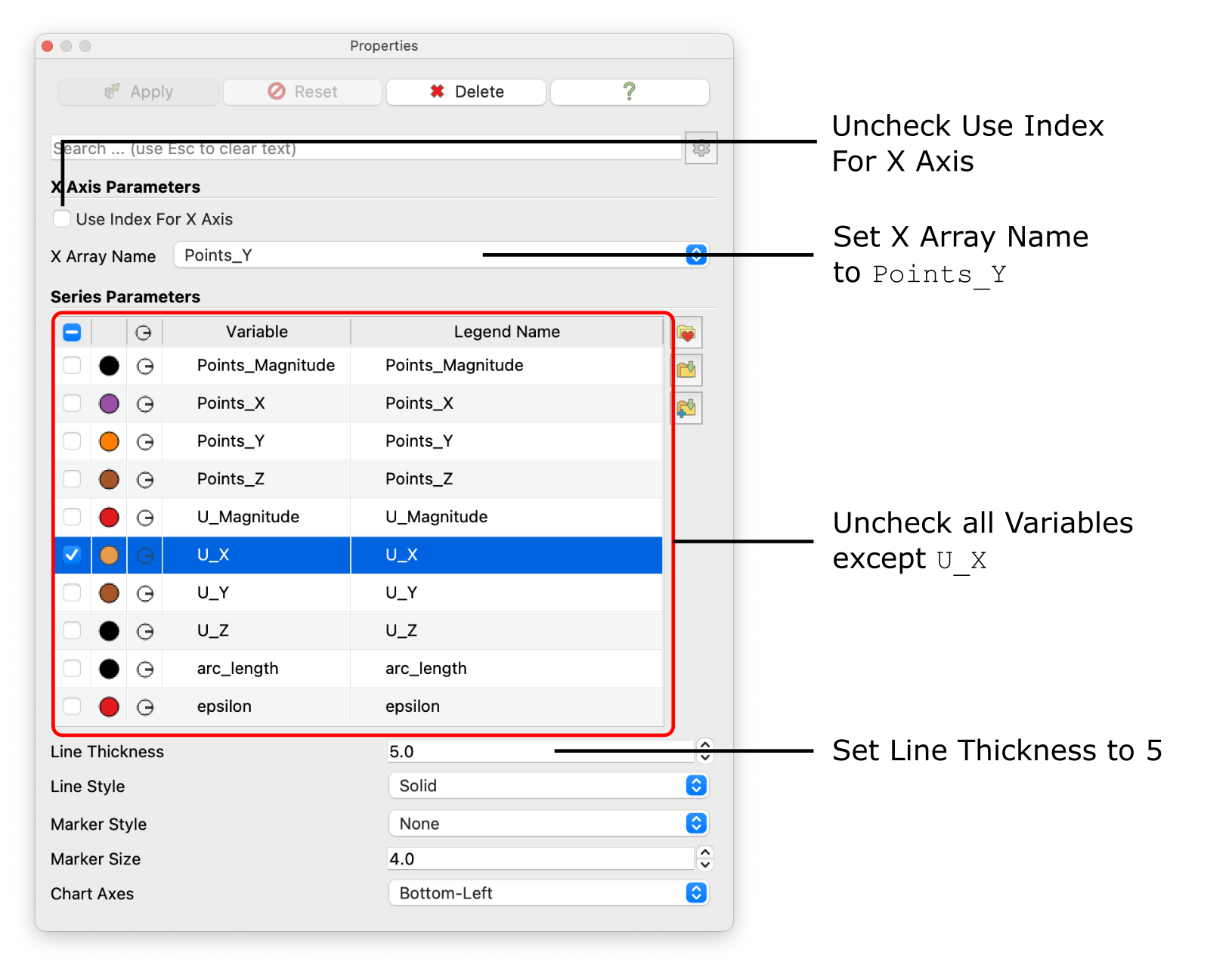Open the orange color swatch for Points_Y
Image resolution: width=1232 pixels, height=962 pixels.
point(109,441)
